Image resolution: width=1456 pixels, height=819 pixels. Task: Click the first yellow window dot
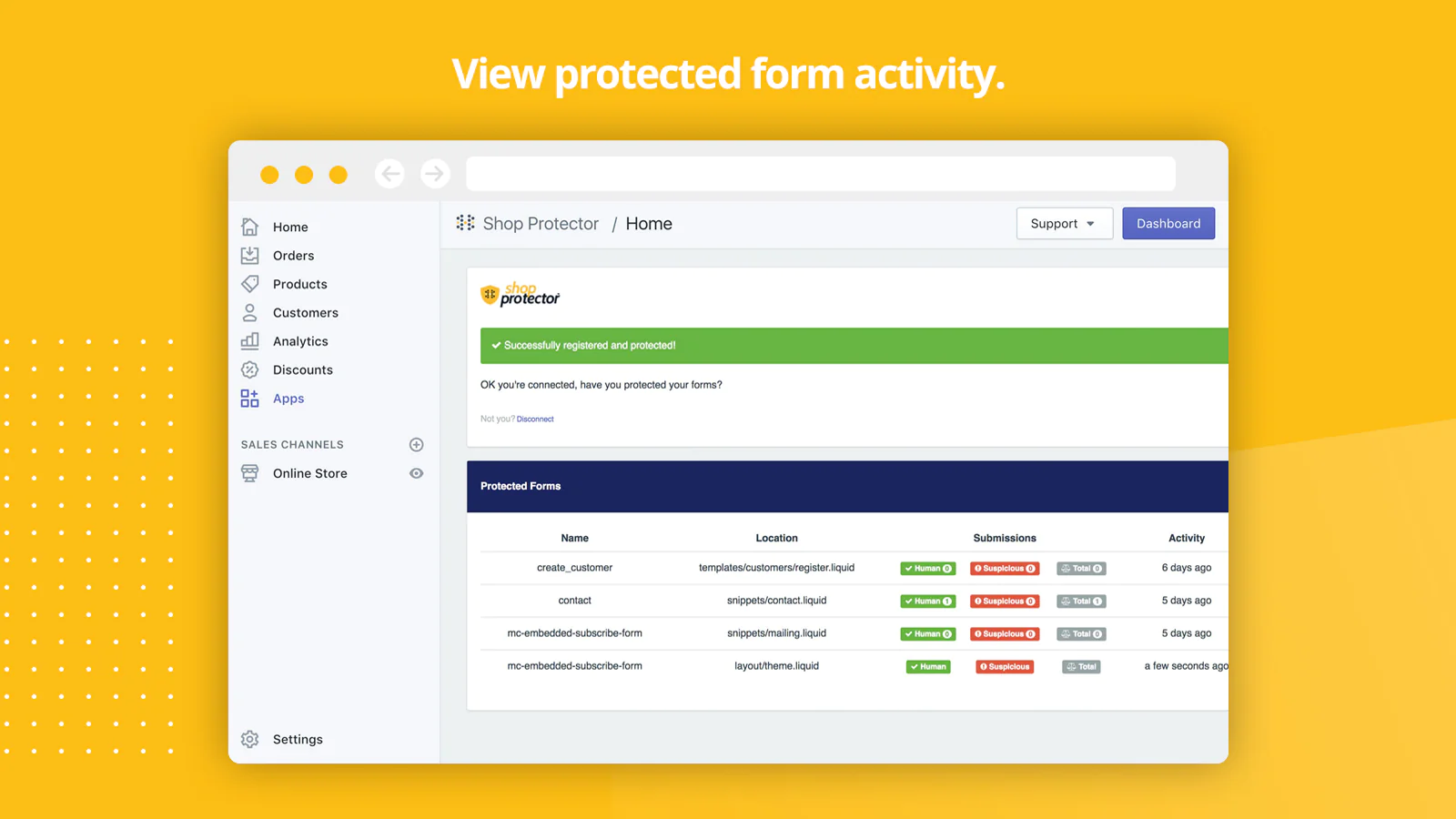(269, 175)
